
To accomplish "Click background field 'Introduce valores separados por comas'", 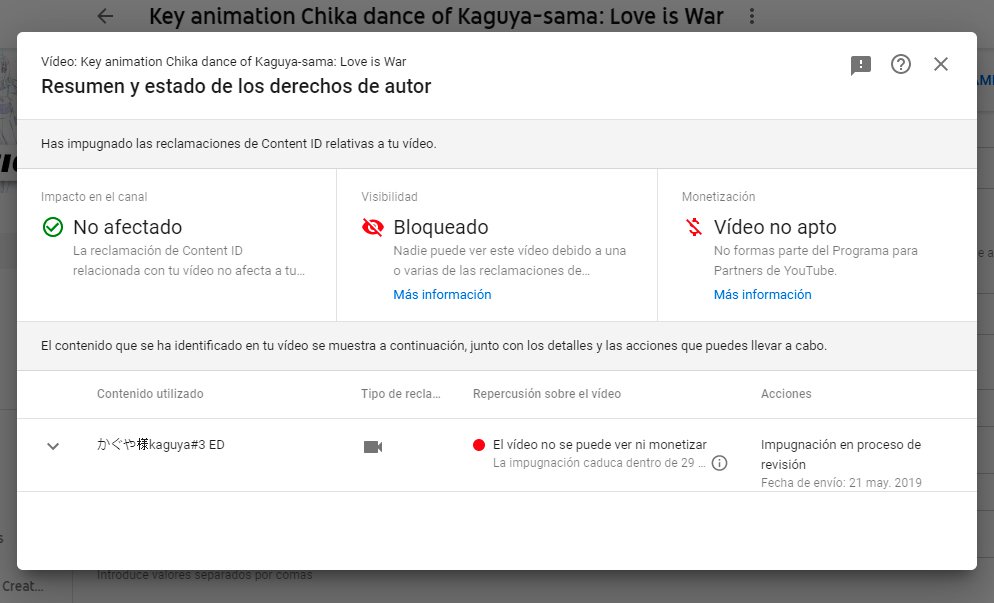I will [x=204, y=575].
